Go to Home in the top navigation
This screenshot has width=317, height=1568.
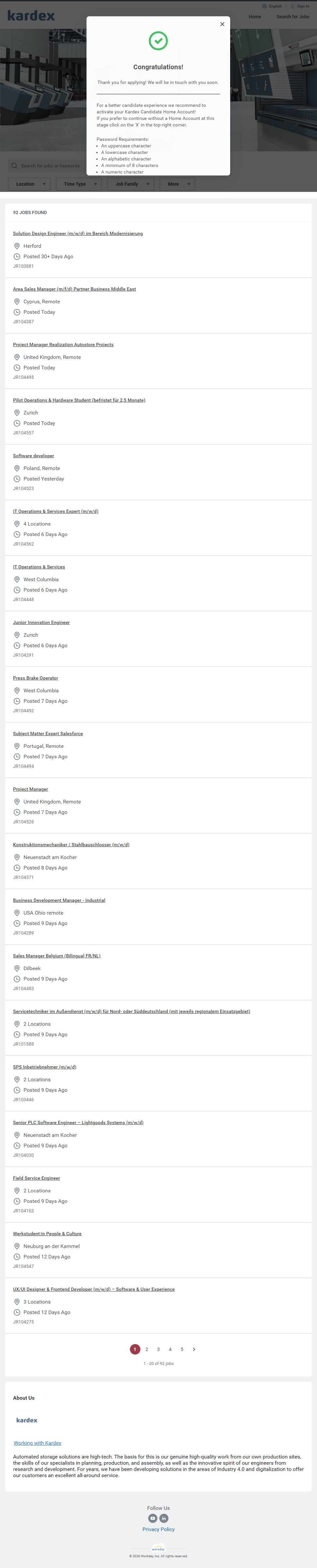click(255, 16)
